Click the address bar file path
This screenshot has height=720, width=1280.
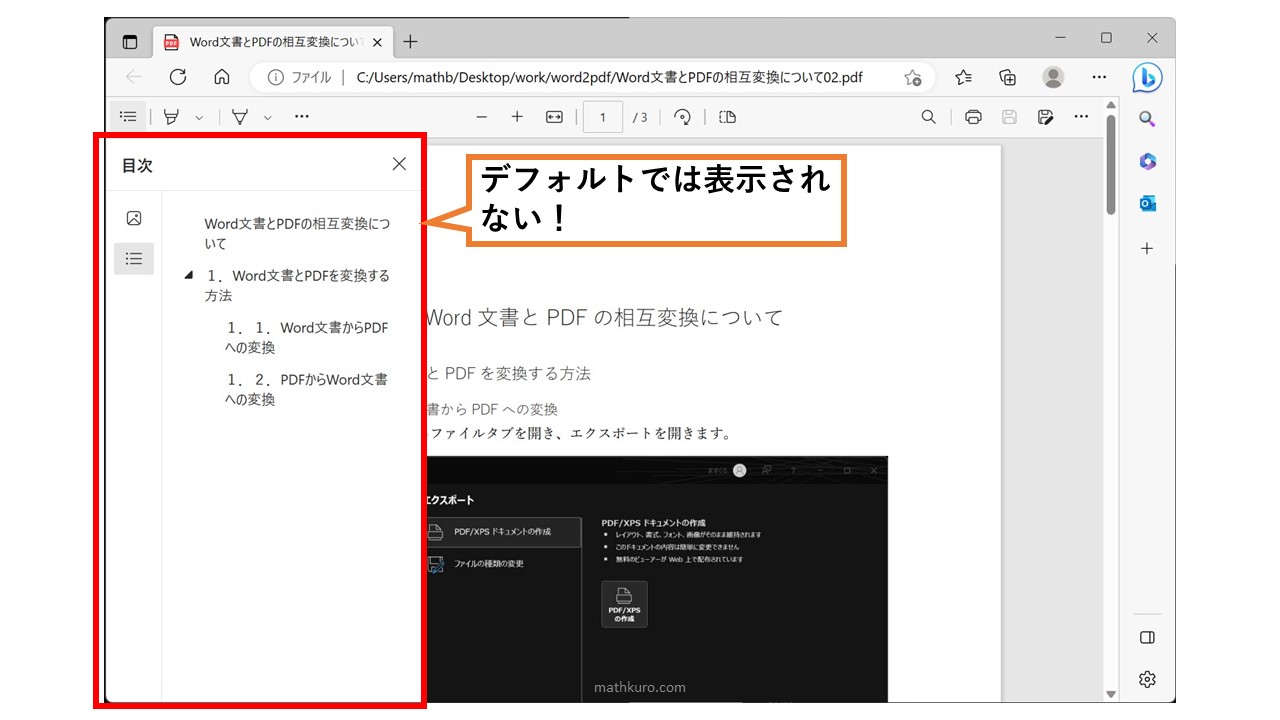pyautogui.click(x=609, y=77)
